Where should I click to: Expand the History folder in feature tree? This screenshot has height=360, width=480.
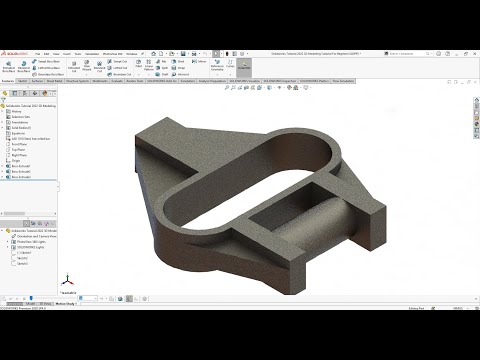click(3, 111)
